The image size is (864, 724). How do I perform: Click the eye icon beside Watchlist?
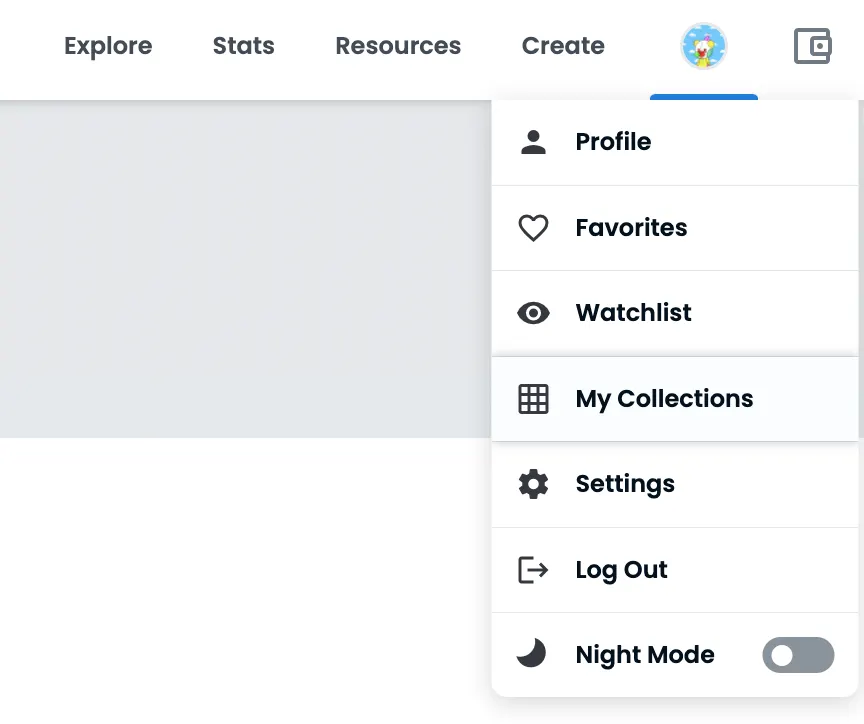(533, 313)
